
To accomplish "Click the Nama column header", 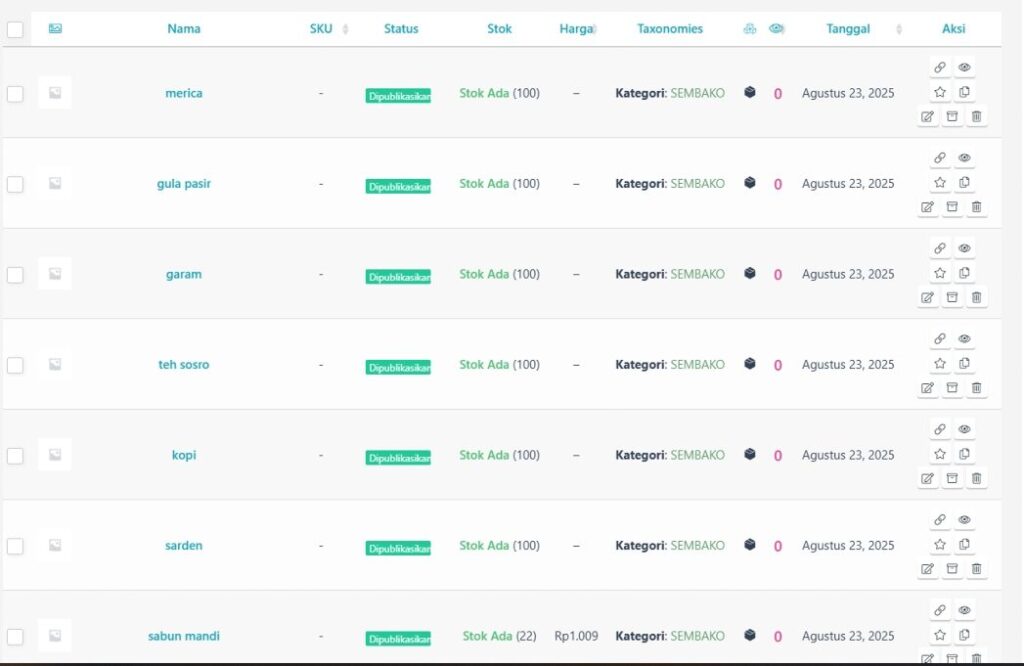I will coord(184,29).
